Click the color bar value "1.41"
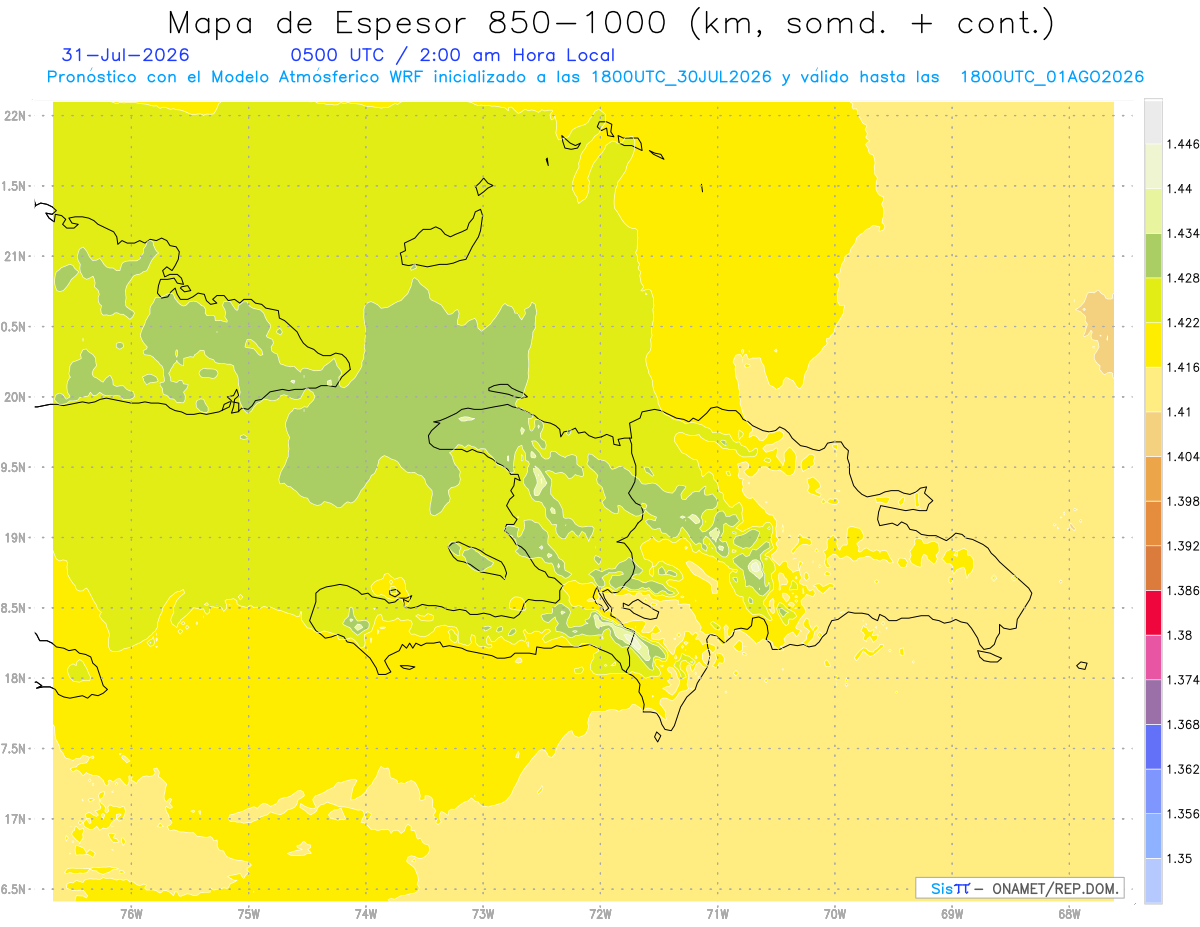Screen dimensions: 1200x927 pos(1180,412)
